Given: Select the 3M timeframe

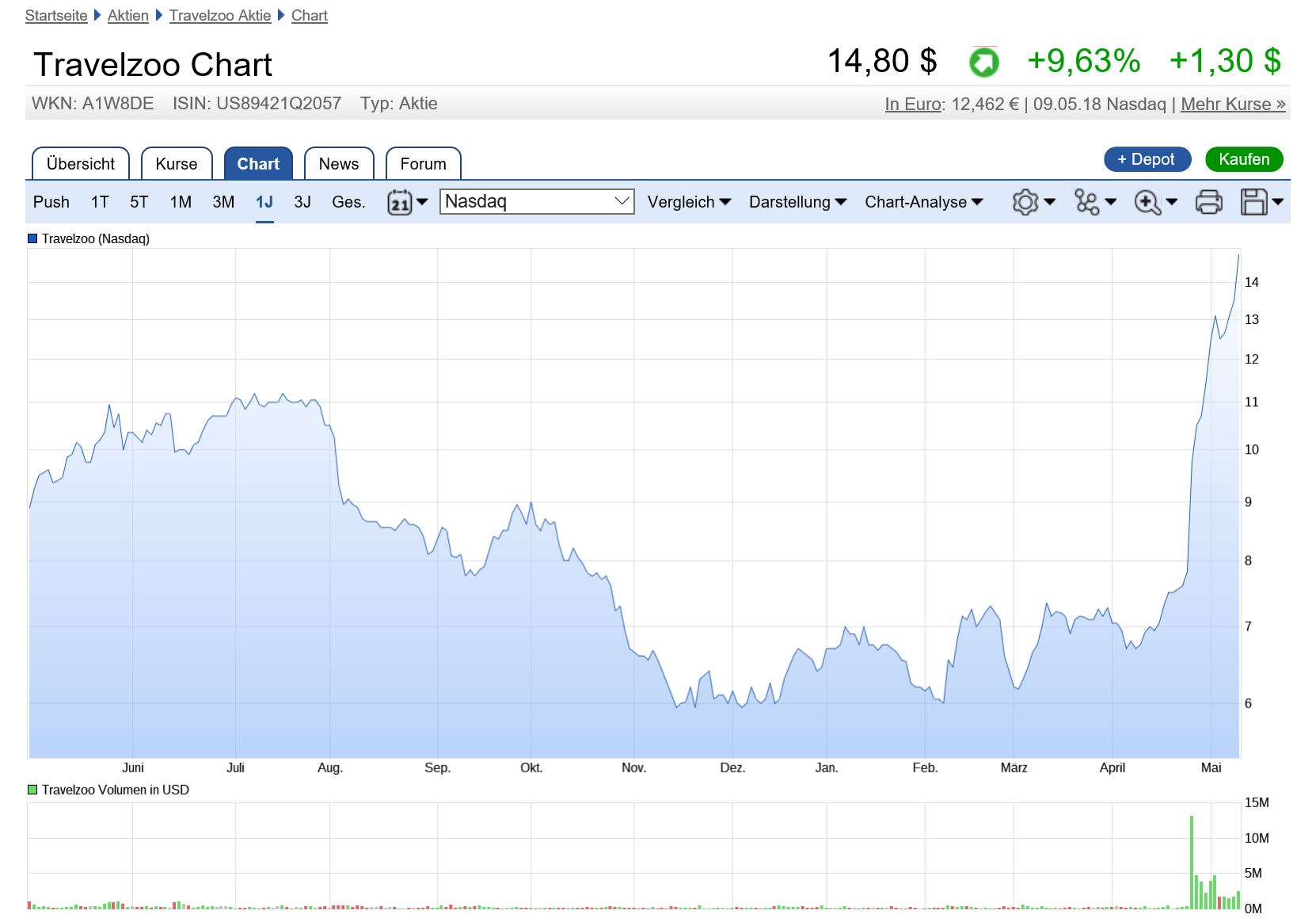Looking at the screenshot, I should click(223, 202).
